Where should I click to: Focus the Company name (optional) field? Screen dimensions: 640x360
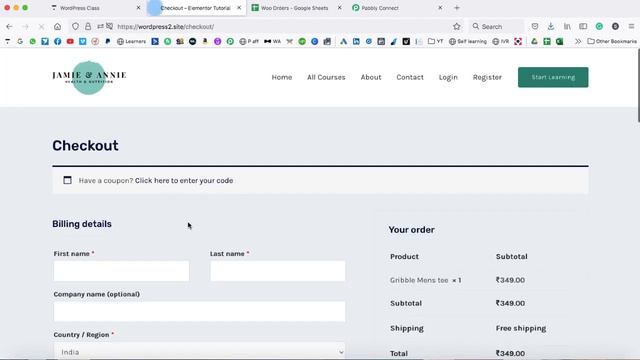click(x=199, y=311)
